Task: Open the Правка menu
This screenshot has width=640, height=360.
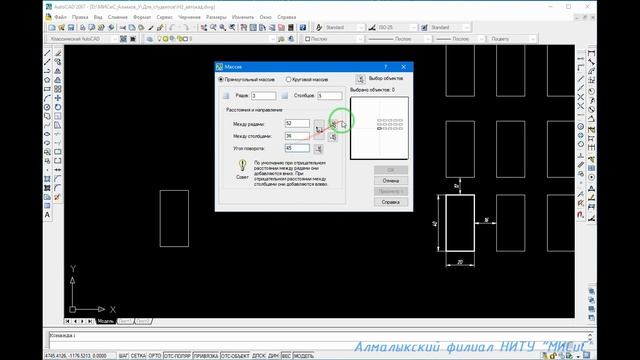Action: tap(80, 17)
